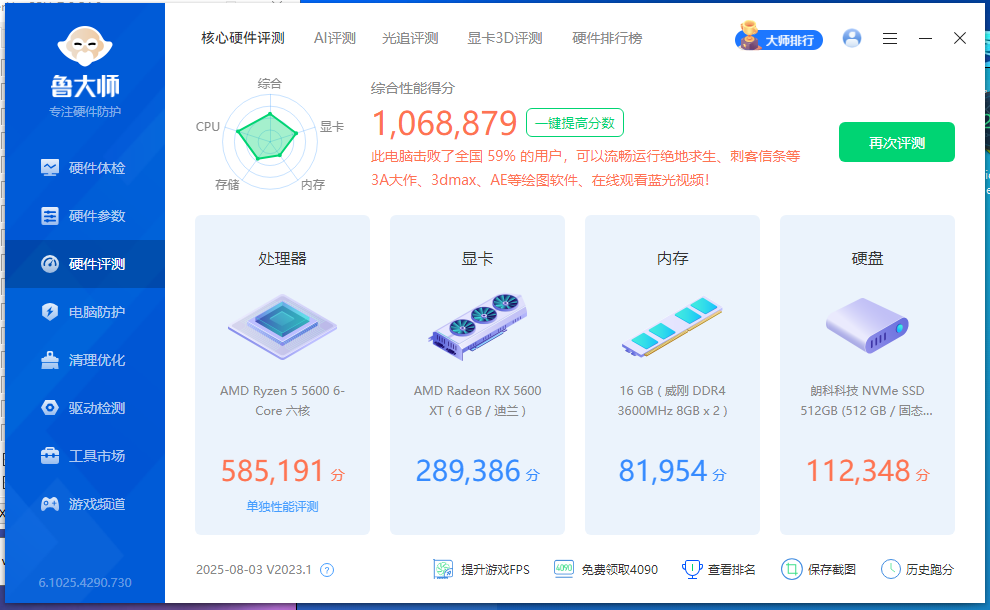The height and width of the screenshot is (610, 990).
Task: Click the 内存 card heading
Action: pos(672,258)
